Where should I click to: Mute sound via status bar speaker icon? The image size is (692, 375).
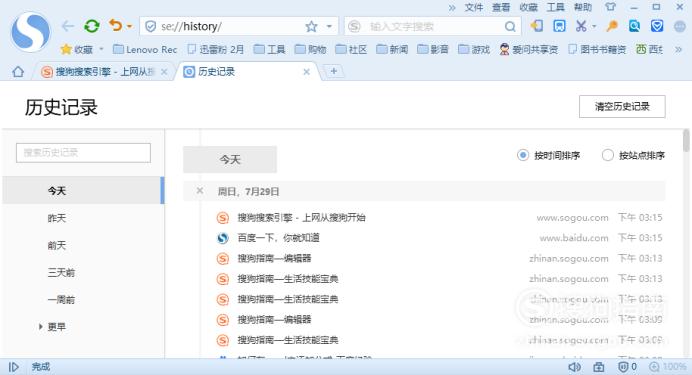(x=574, y=367)
